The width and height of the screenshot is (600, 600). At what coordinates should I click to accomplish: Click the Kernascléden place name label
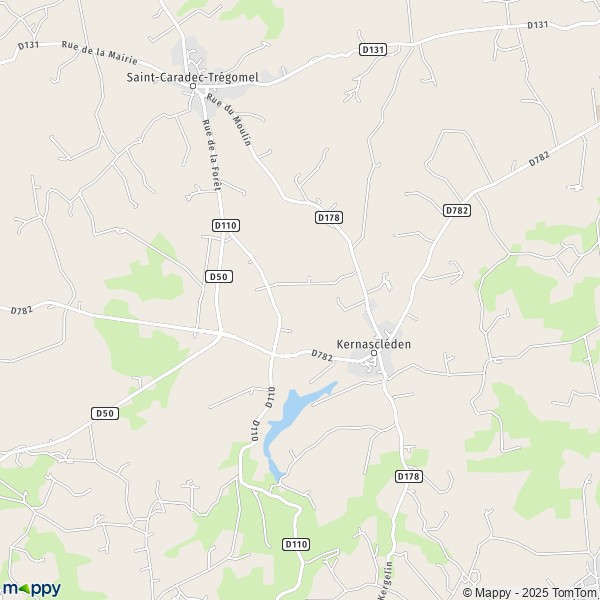[x=374, y=344]
